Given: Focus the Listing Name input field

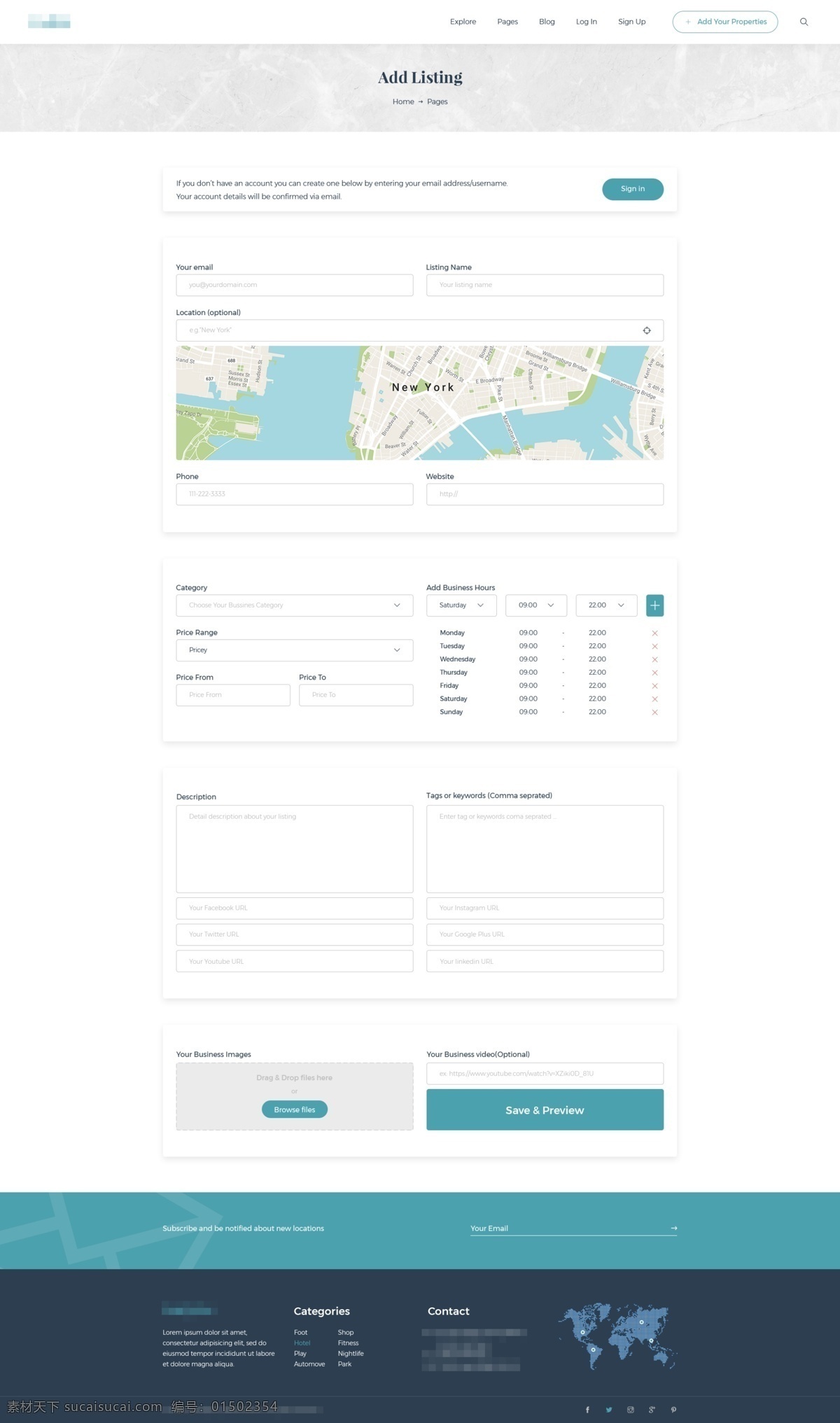Looking at the screenshot, I should tap(545, 285).
